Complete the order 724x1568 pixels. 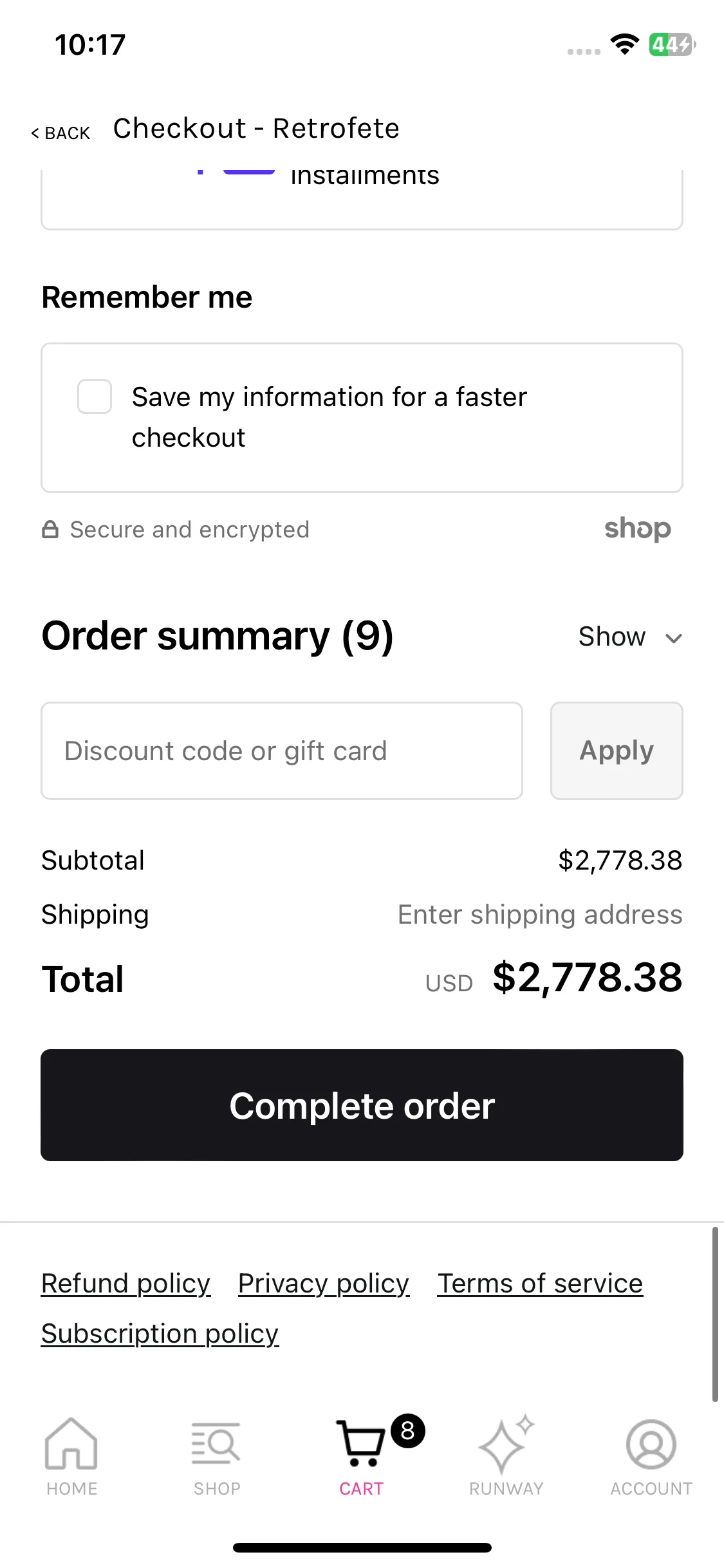coord(362,1105)
